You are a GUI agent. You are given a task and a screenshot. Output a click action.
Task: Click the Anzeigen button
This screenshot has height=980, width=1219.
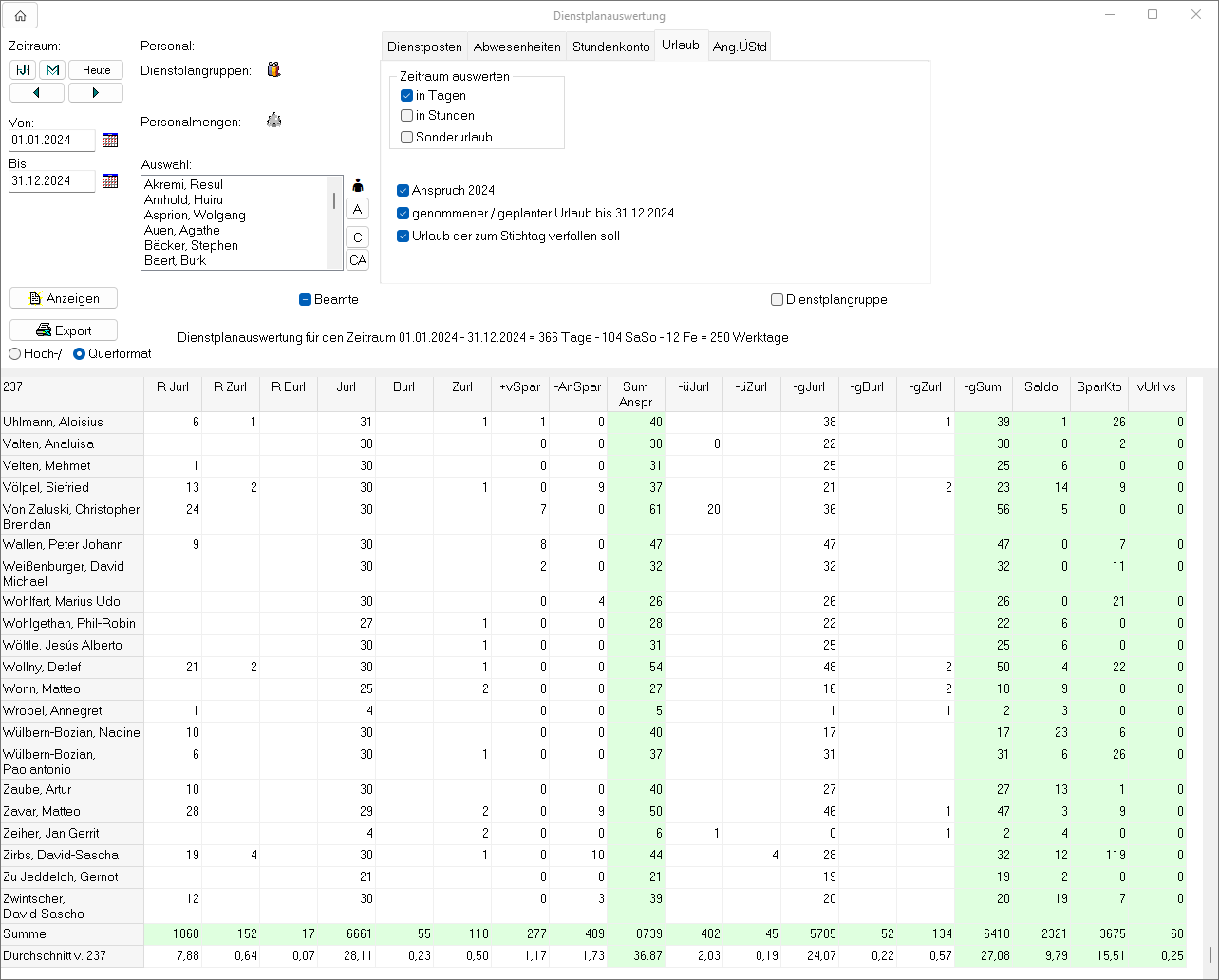64,298
